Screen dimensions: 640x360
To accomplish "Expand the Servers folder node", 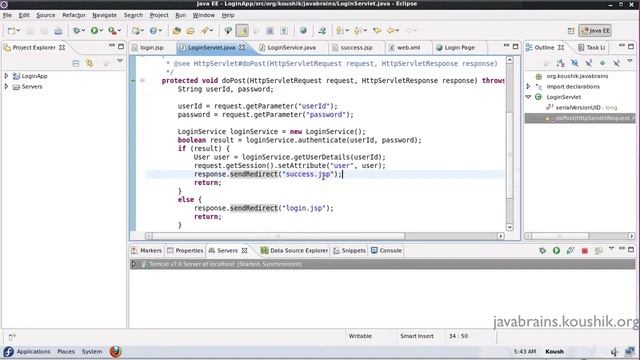I will tap(6, 87).
